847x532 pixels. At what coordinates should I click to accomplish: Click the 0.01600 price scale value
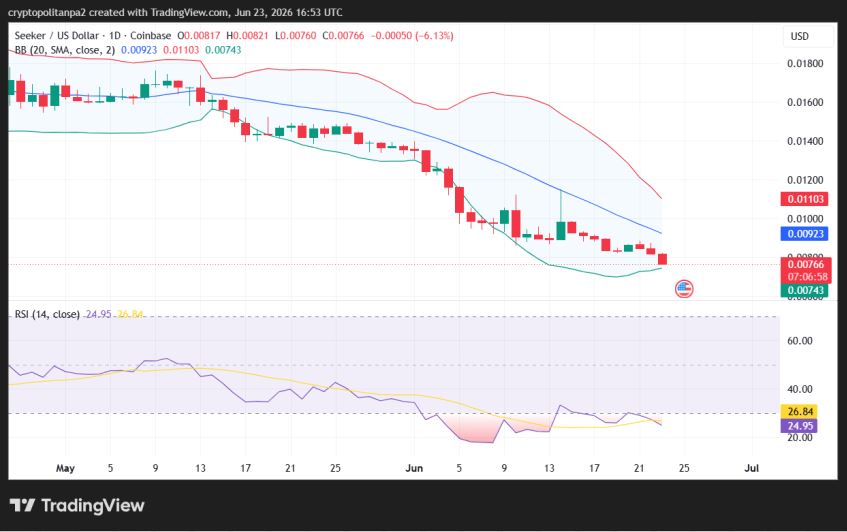(805, 103)
